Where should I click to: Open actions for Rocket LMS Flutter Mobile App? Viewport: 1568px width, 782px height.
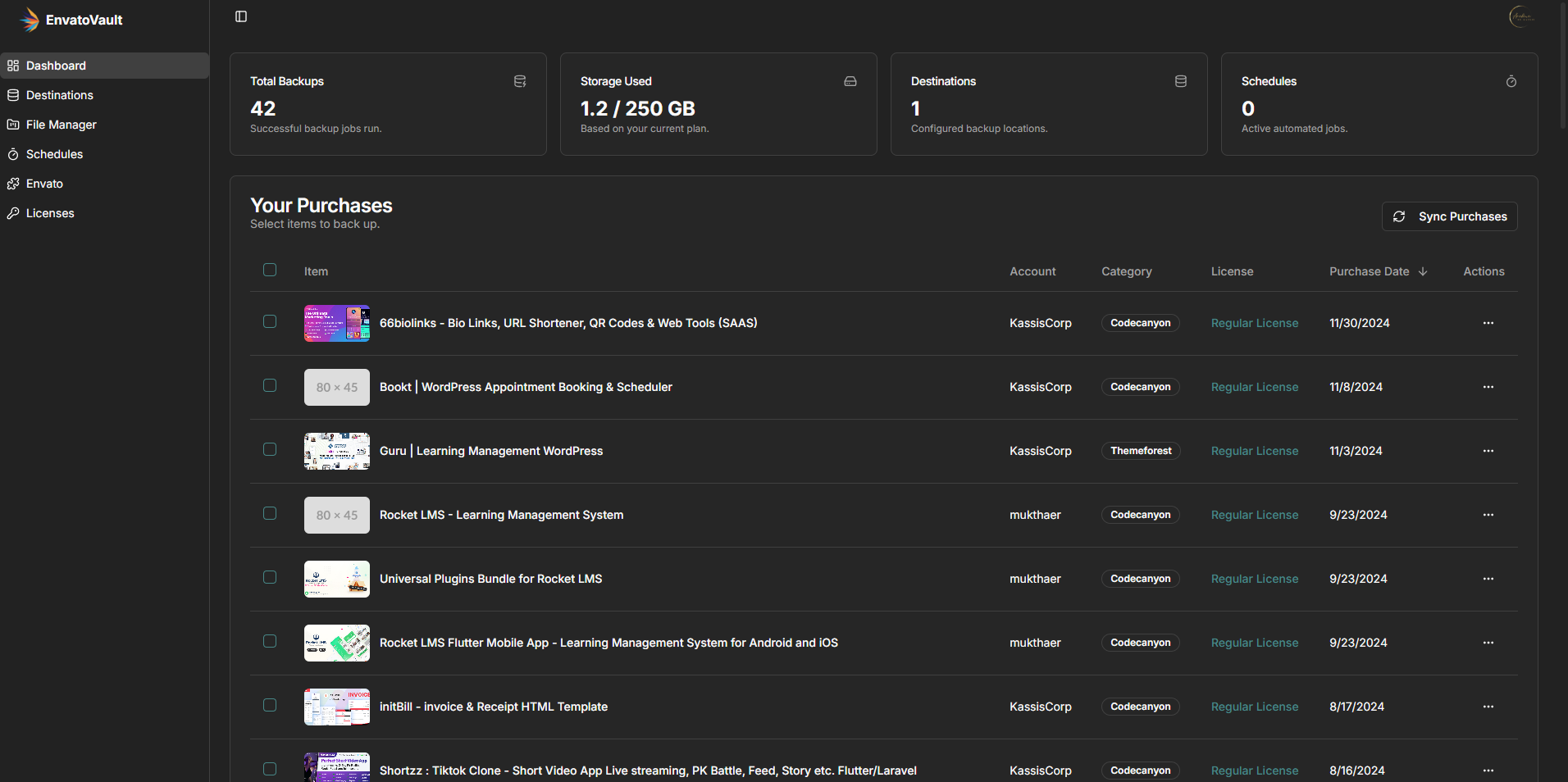point(1488,643)
